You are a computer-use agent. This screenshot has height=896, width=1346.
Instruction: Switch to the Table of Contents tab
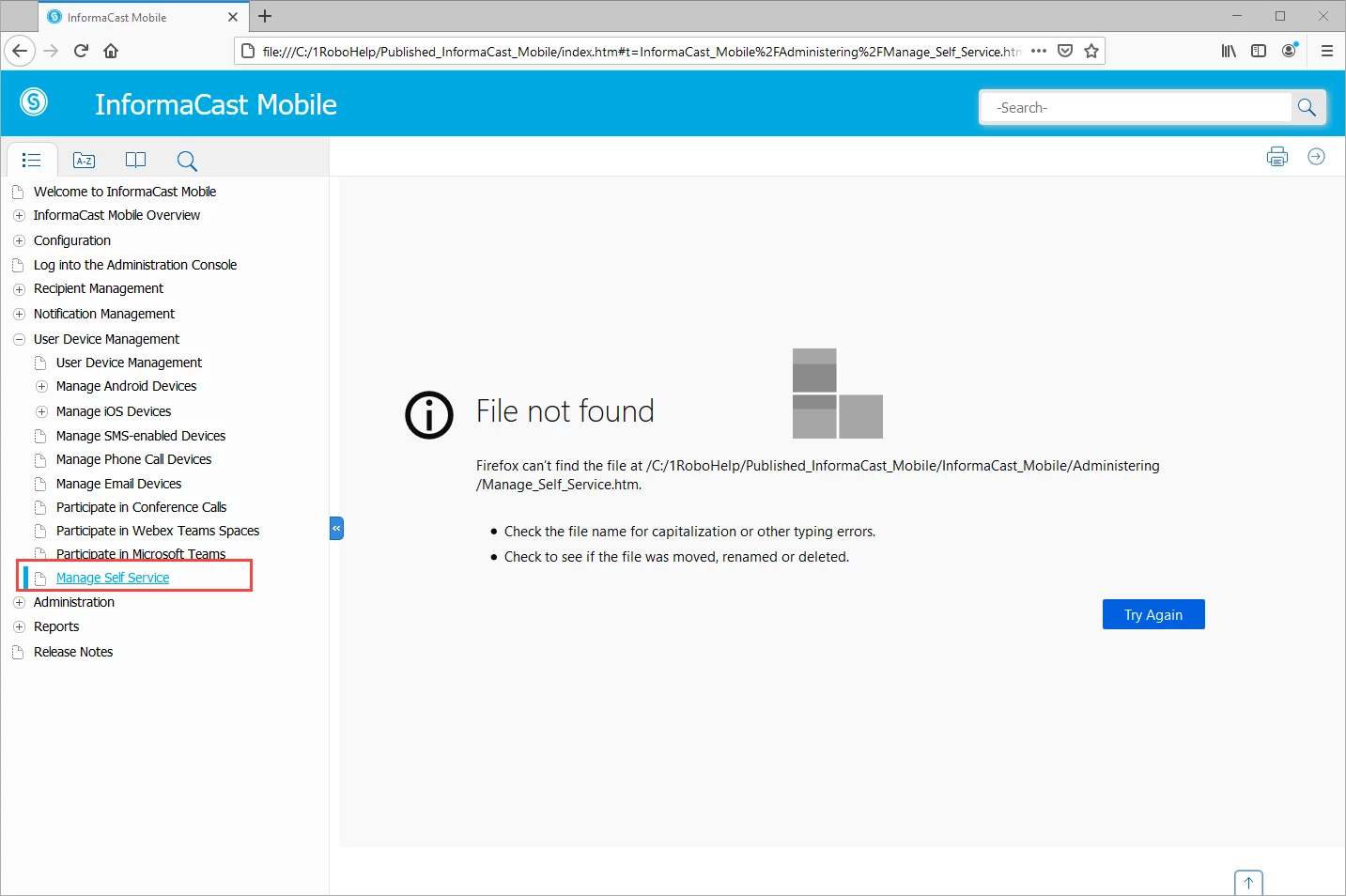coord(32,160)
